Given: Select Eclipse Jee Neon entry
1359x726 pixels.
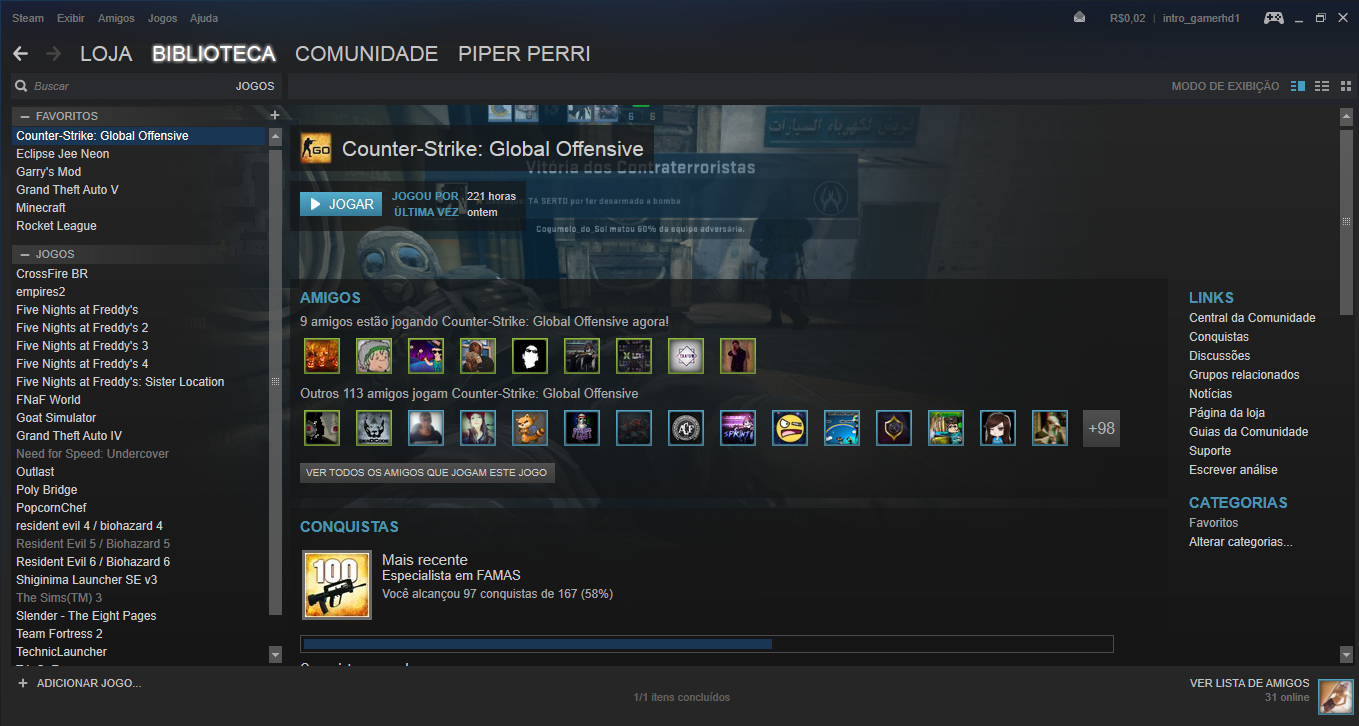Looking at the screenshot, I should click(x=63, y=154).
